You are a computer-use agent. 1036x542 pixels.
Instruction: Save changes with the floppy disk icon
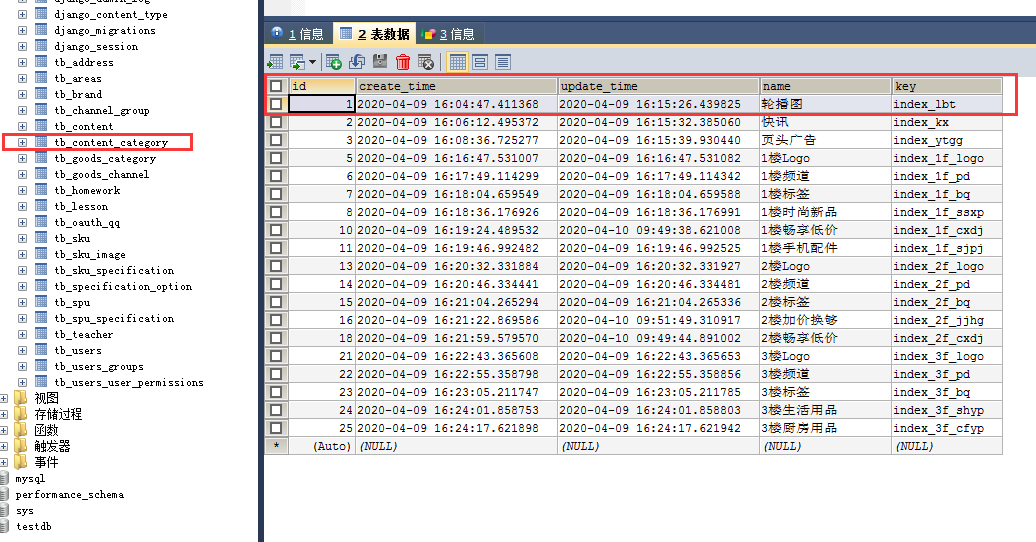(x=380, y=62)
